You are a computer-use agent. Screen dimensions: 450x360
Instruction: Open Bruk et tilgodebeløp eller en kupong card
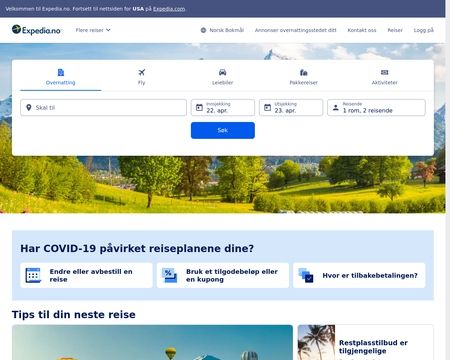[x=223, y=275]
